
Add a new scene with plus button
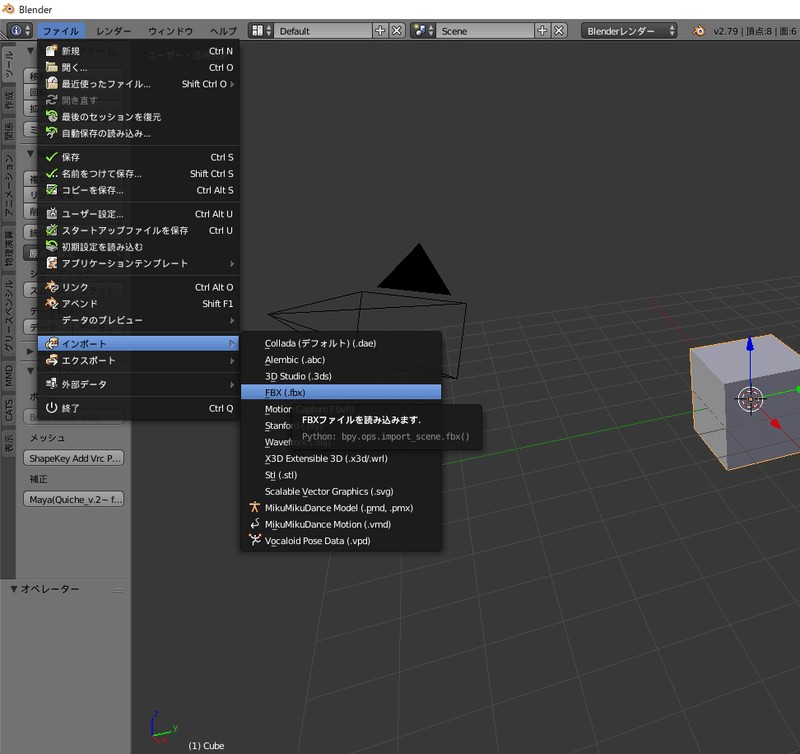[x=542, y=31]
